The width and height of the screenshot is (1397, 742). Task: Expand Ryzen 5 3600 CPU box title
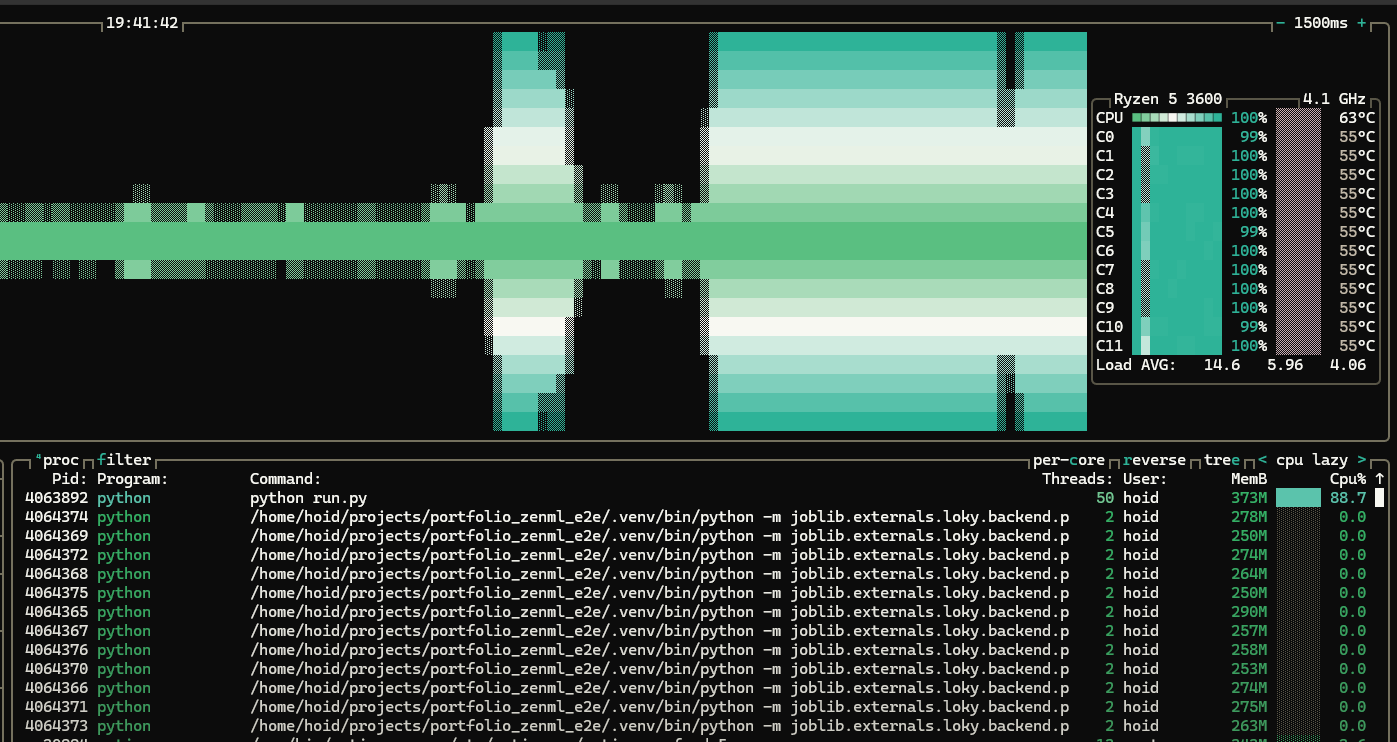[1168, 99]
